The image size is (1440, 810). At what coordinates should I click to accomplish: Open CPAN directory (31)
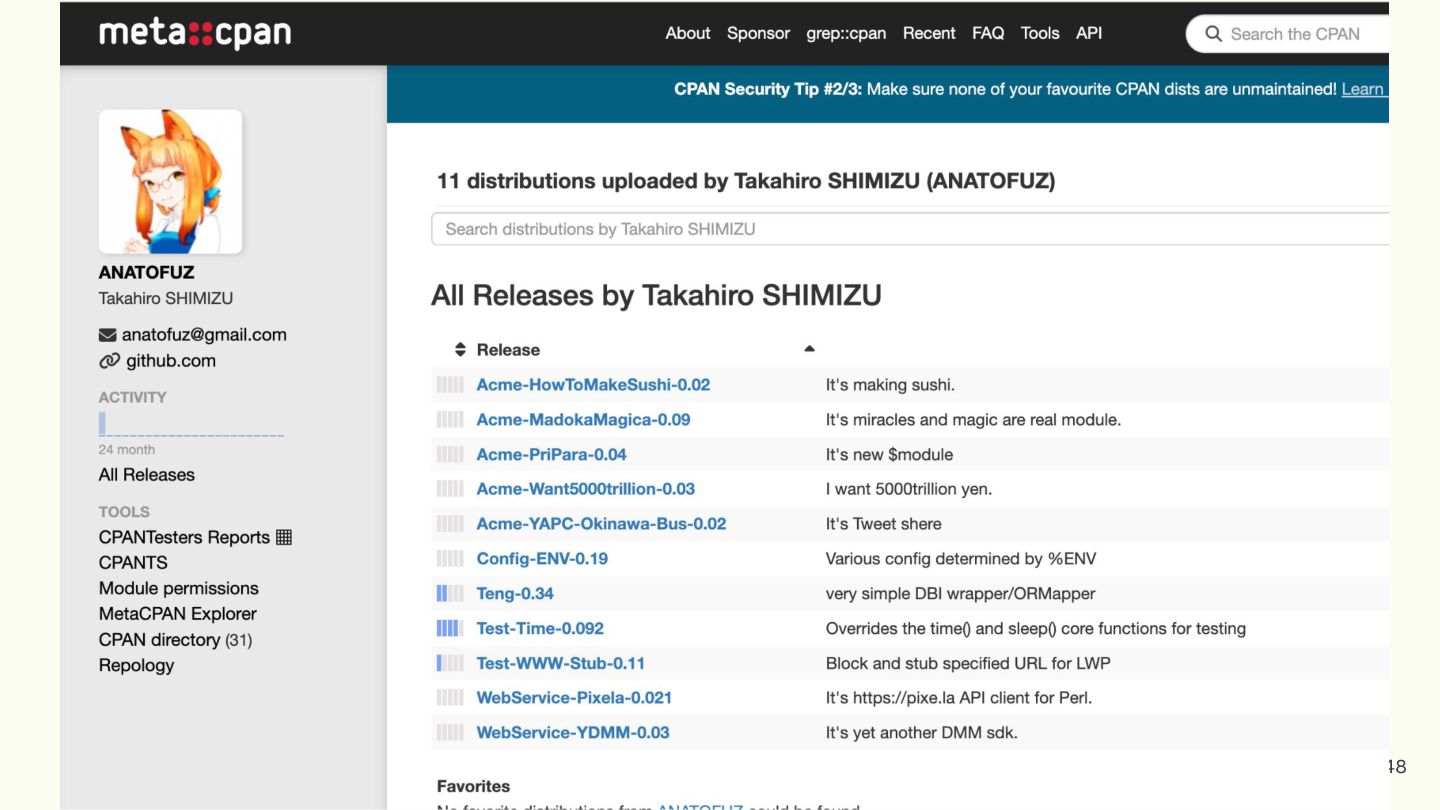(175, 640)
